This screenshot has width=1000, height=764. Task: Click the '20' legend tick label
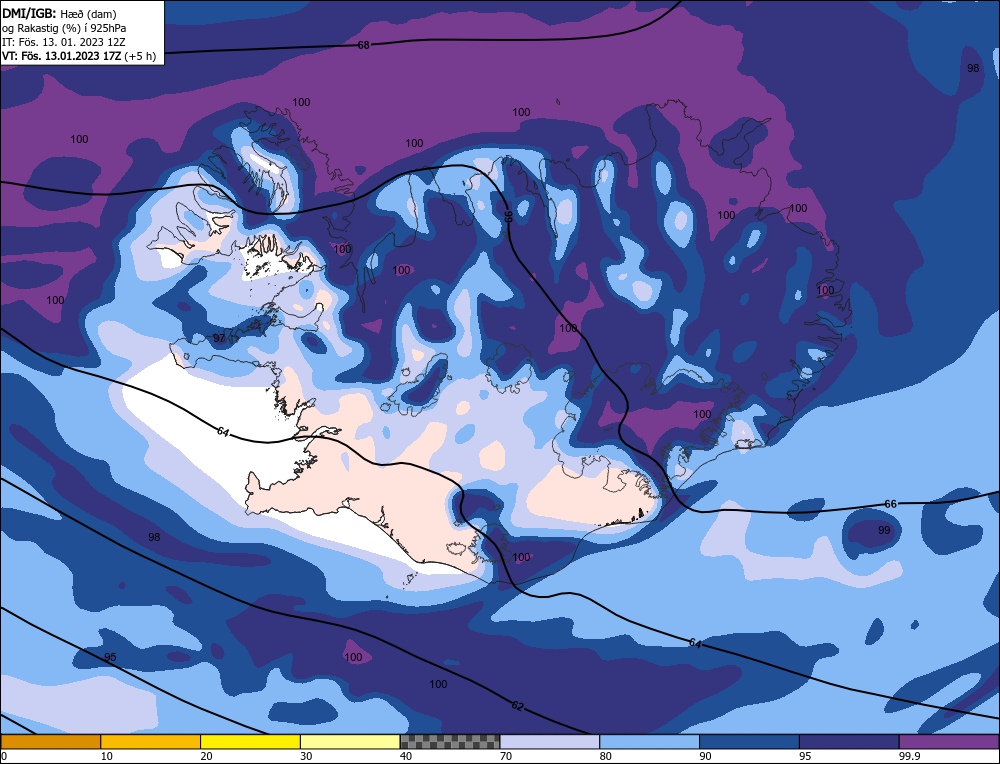[x=206, y=756]
